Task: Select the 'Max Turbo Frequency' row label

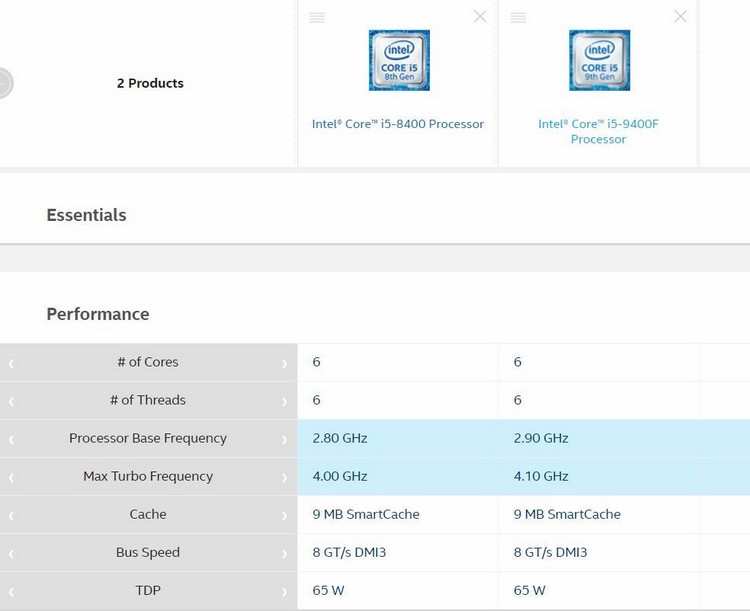Action: [148, 476]
